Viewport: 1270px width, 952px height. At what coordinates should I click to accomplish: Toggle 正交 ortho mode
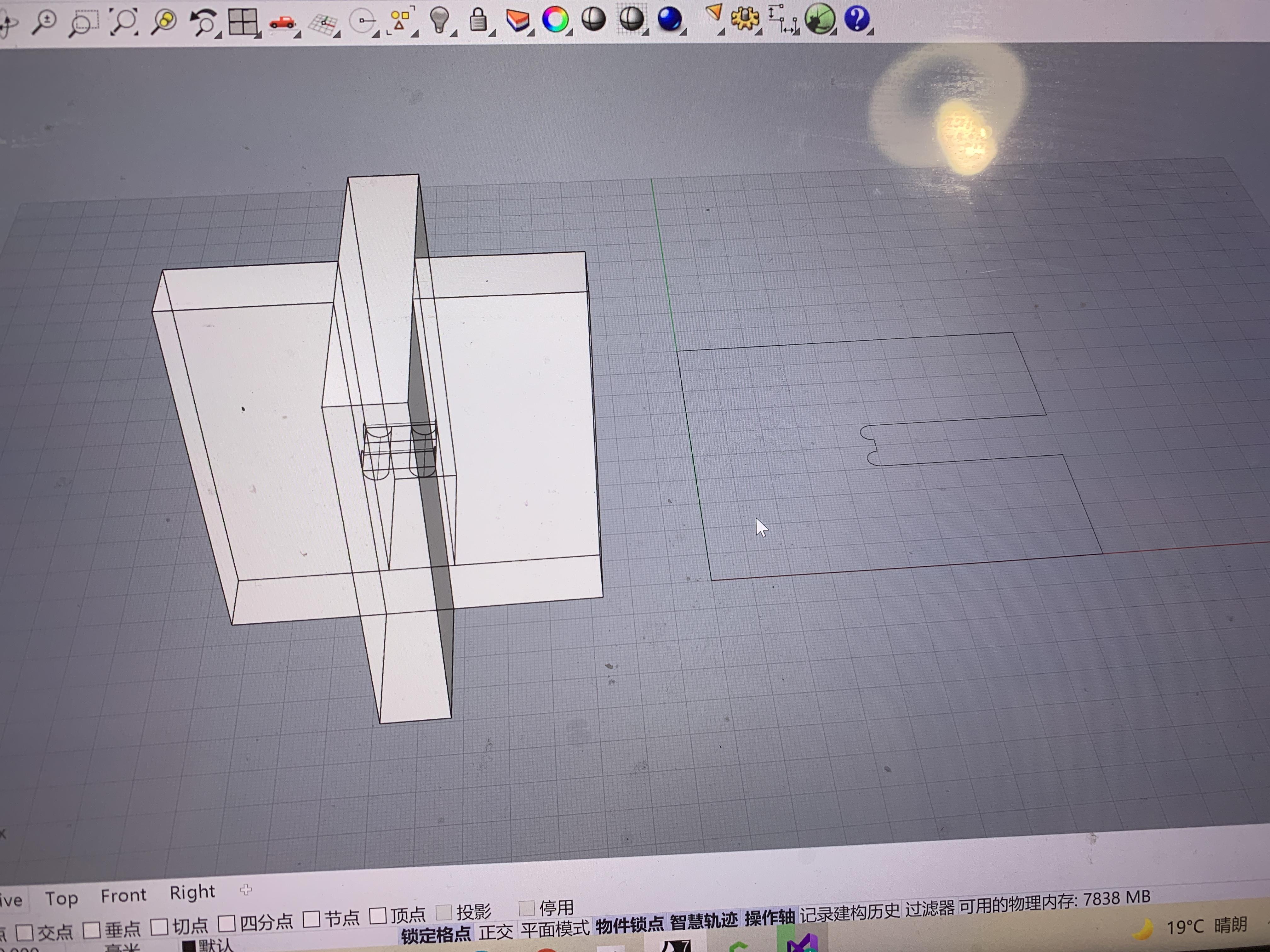496,932
